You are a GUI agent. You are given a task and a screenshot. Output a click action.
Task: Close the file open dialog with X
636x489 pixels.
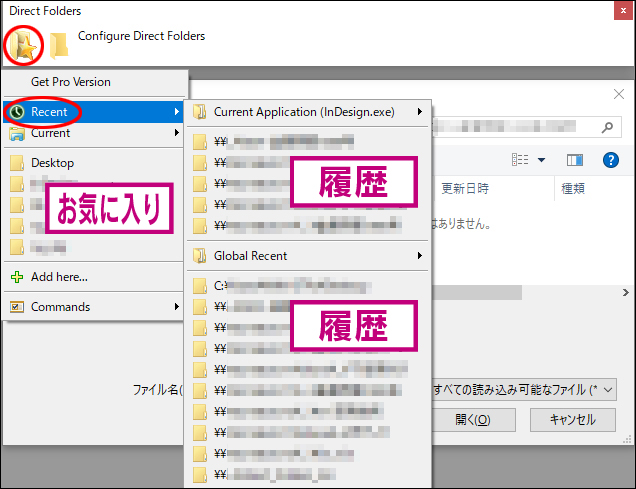tap(619, 94)
